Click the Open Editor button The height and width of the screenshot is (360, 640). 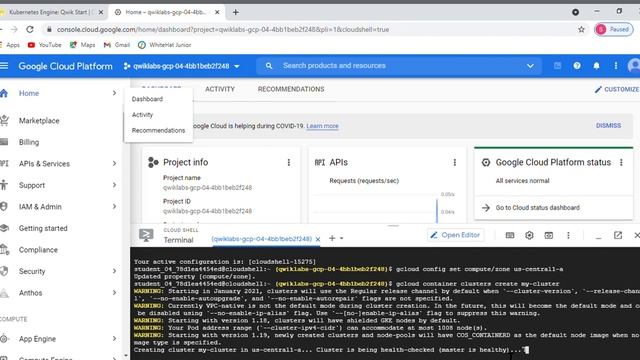[456, 235]
